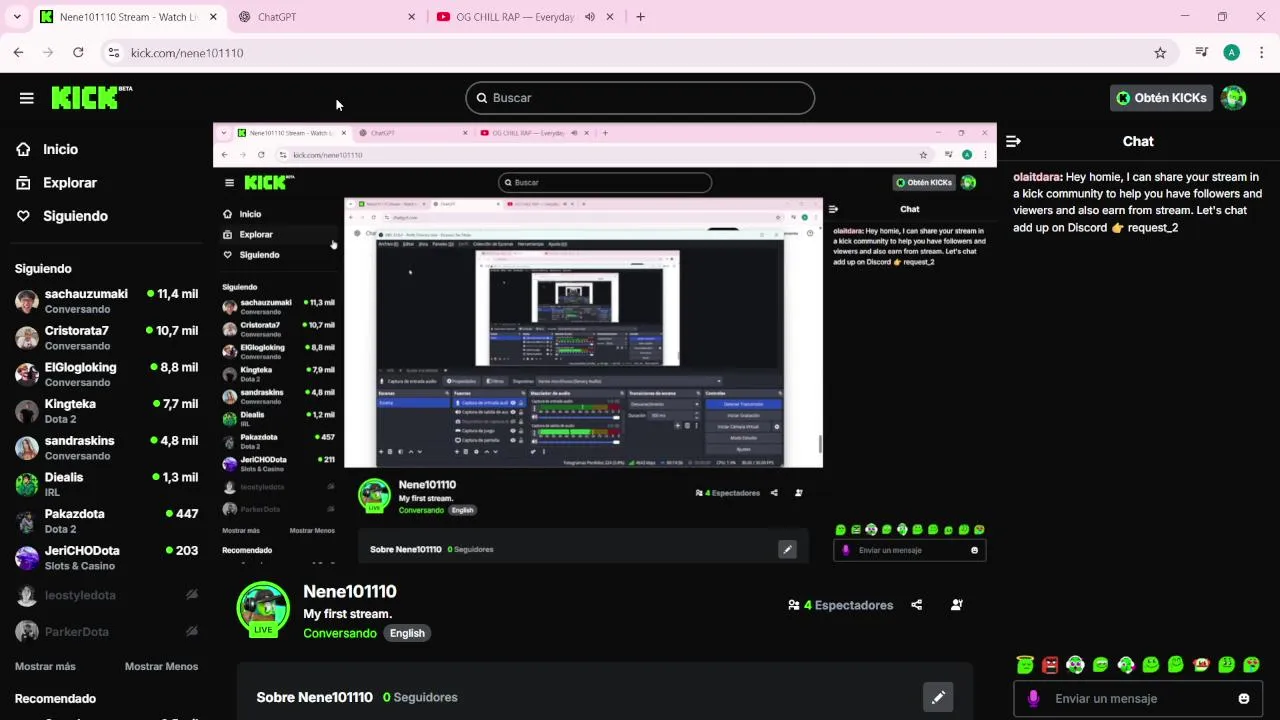
Task: Click the user icon right of share icon
Action: click(x=956, y=605)
